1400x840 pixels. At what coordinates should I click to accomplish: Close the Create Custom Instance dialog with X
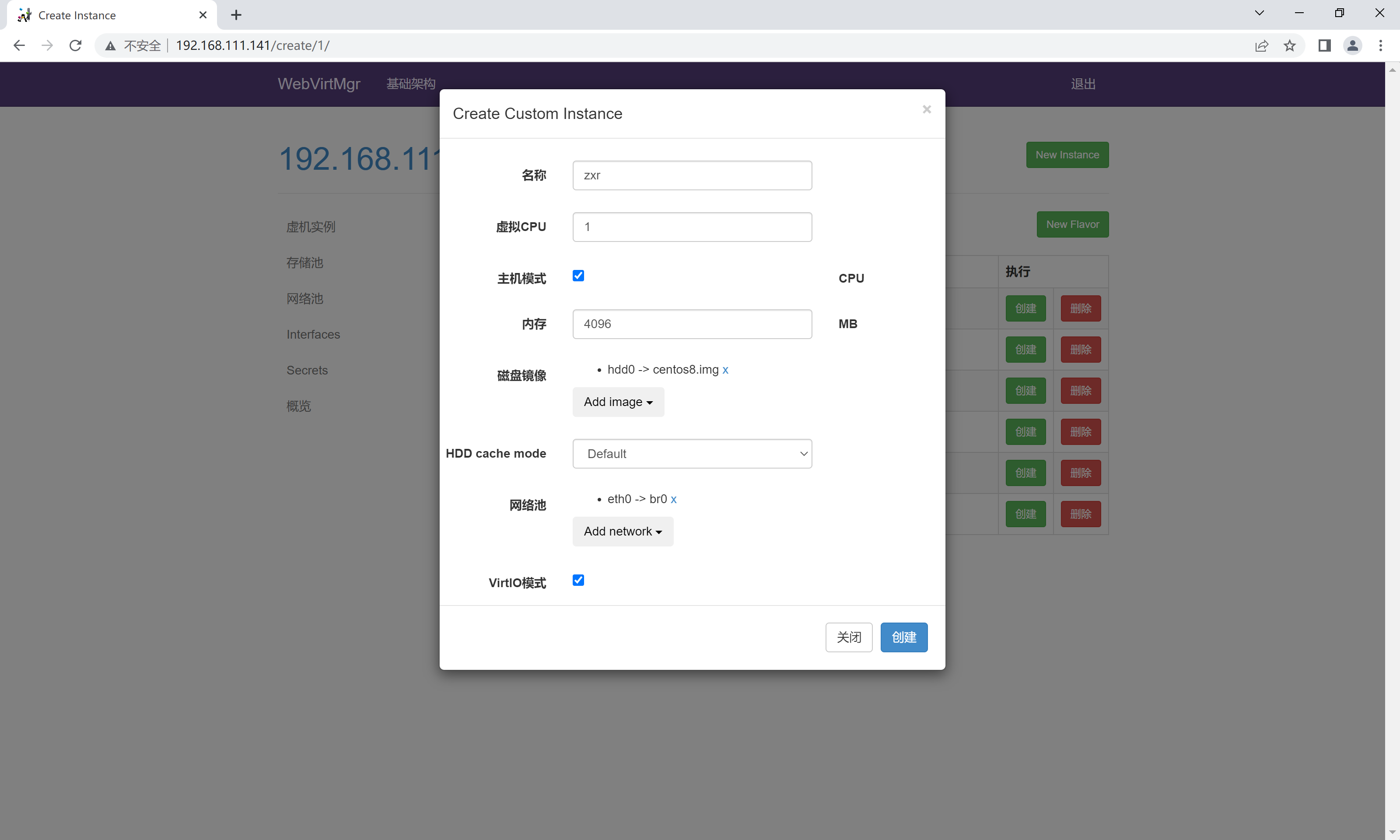coord(926,109)
